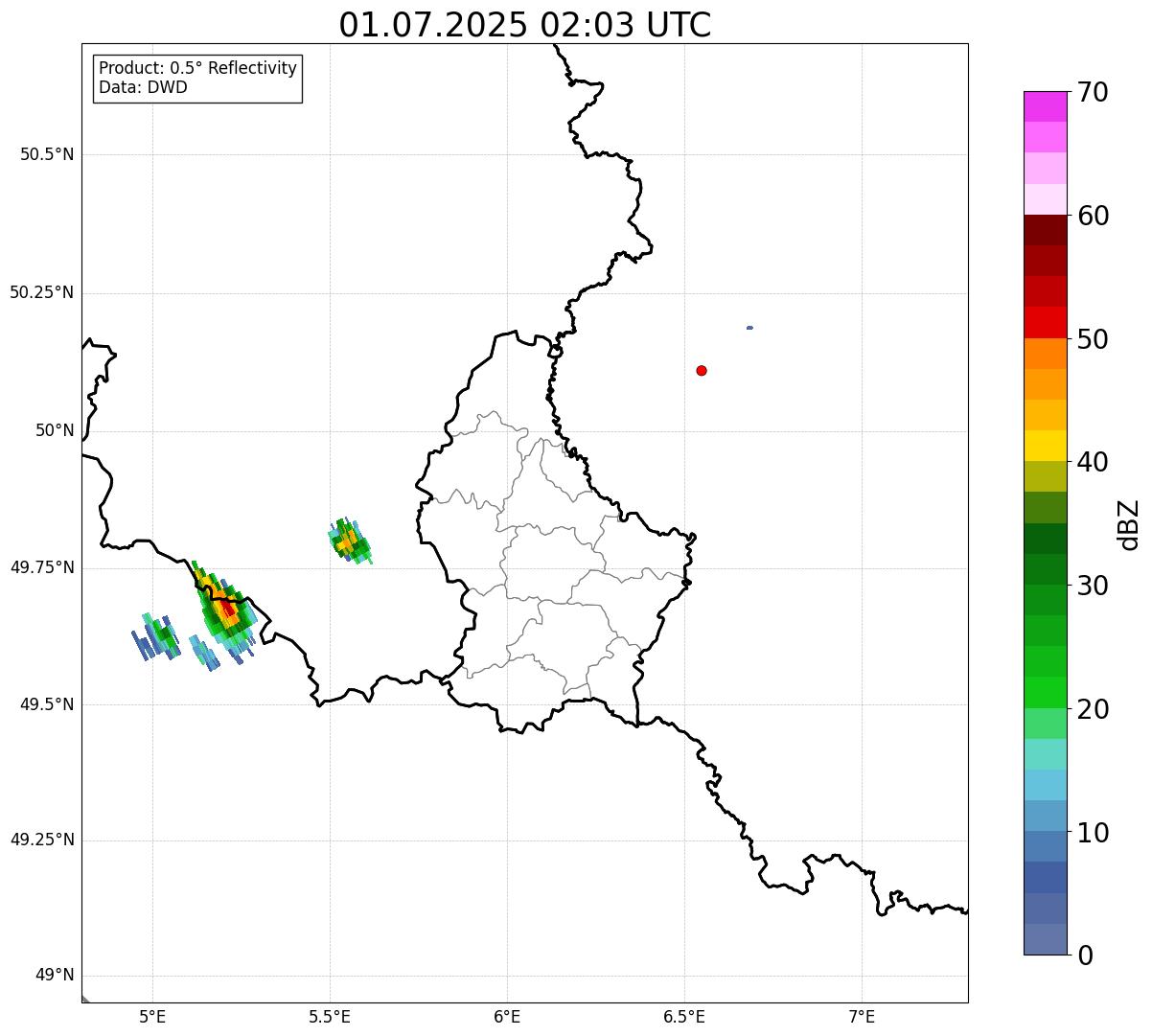1152x1036 pixels.
Task: Click the 6.5°E longitude label
Action: [x=684, y=1017]
